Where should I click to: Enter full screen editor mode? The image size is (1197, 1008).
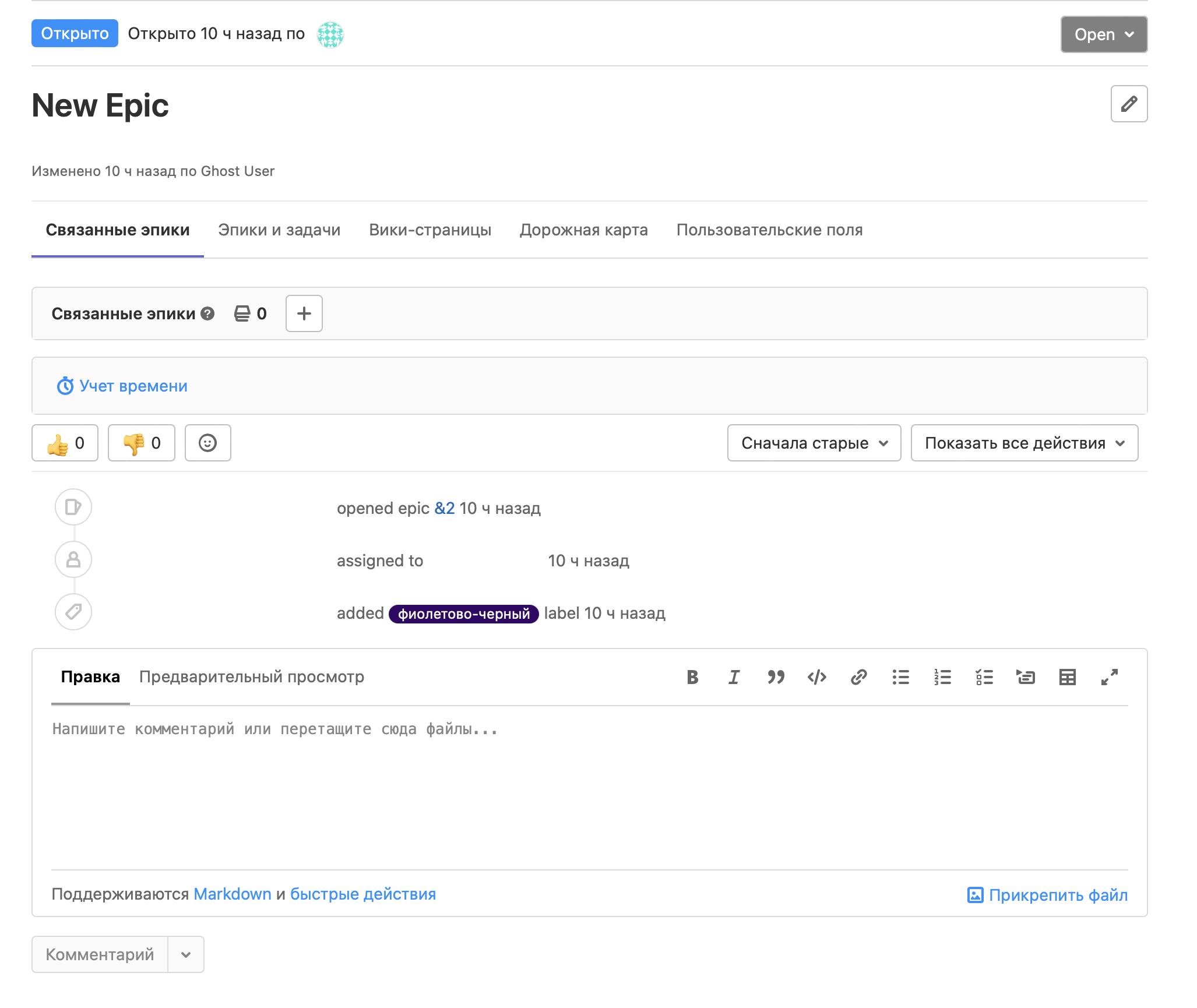pyautogui.click(x=1109, y=677)
